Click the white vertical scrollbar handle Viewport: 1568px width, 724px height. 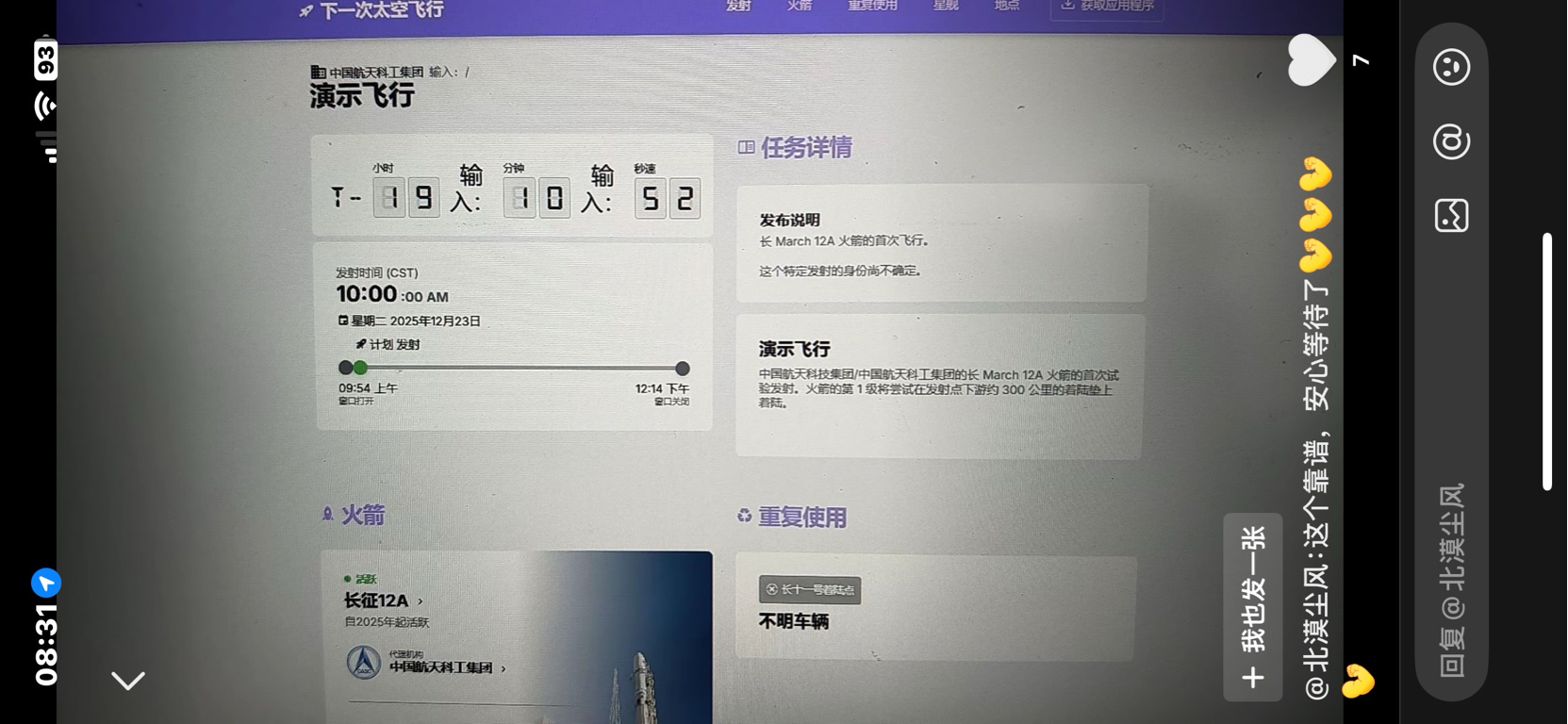(x=1546, y=361)
